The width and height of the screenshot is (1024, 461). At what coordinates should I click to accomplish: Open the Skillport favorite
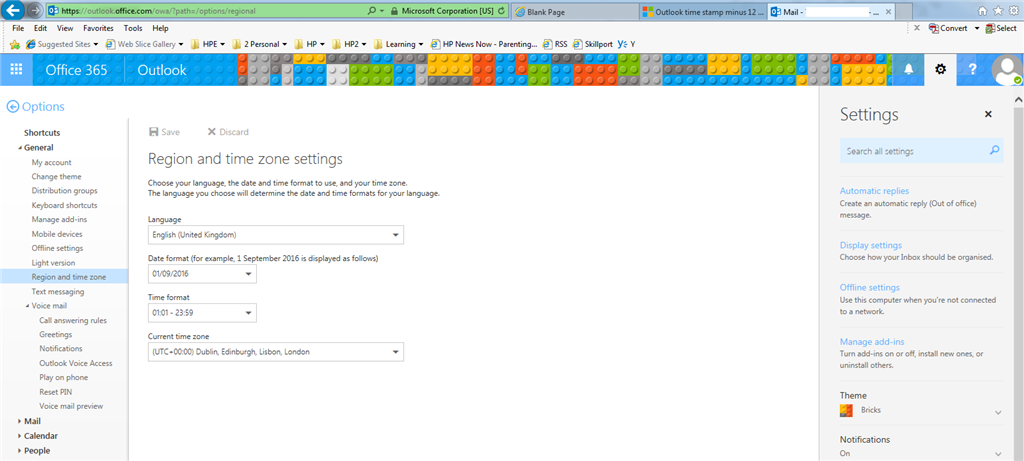pos(593,44)
